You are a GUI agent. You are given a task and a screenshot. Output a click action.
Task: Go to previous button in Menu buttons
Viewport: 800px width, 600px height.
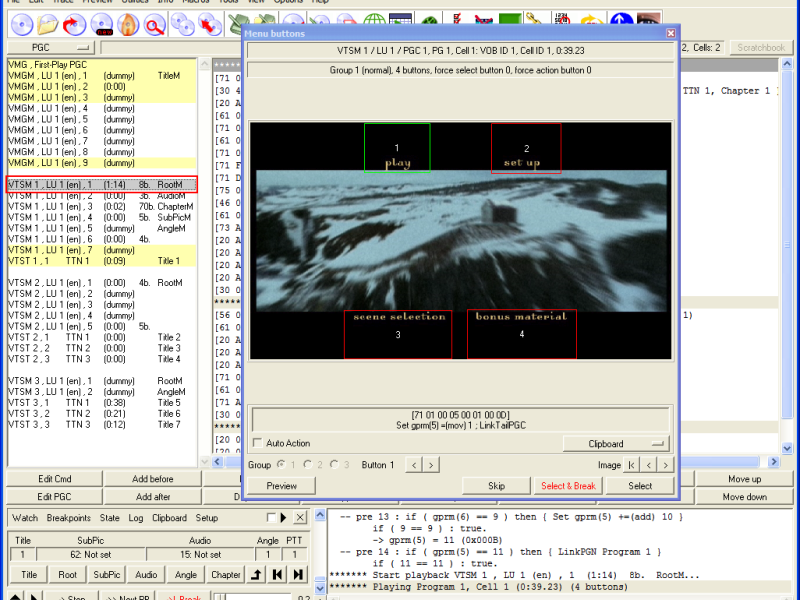pyautogui.click(x=414, y=465)
